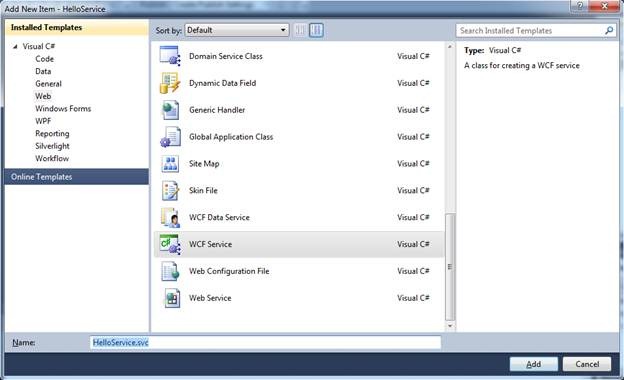Select the Domain Service Class template icon
Image resolution: width=624 pixels, height=380 pixels.
click(170, 56)
